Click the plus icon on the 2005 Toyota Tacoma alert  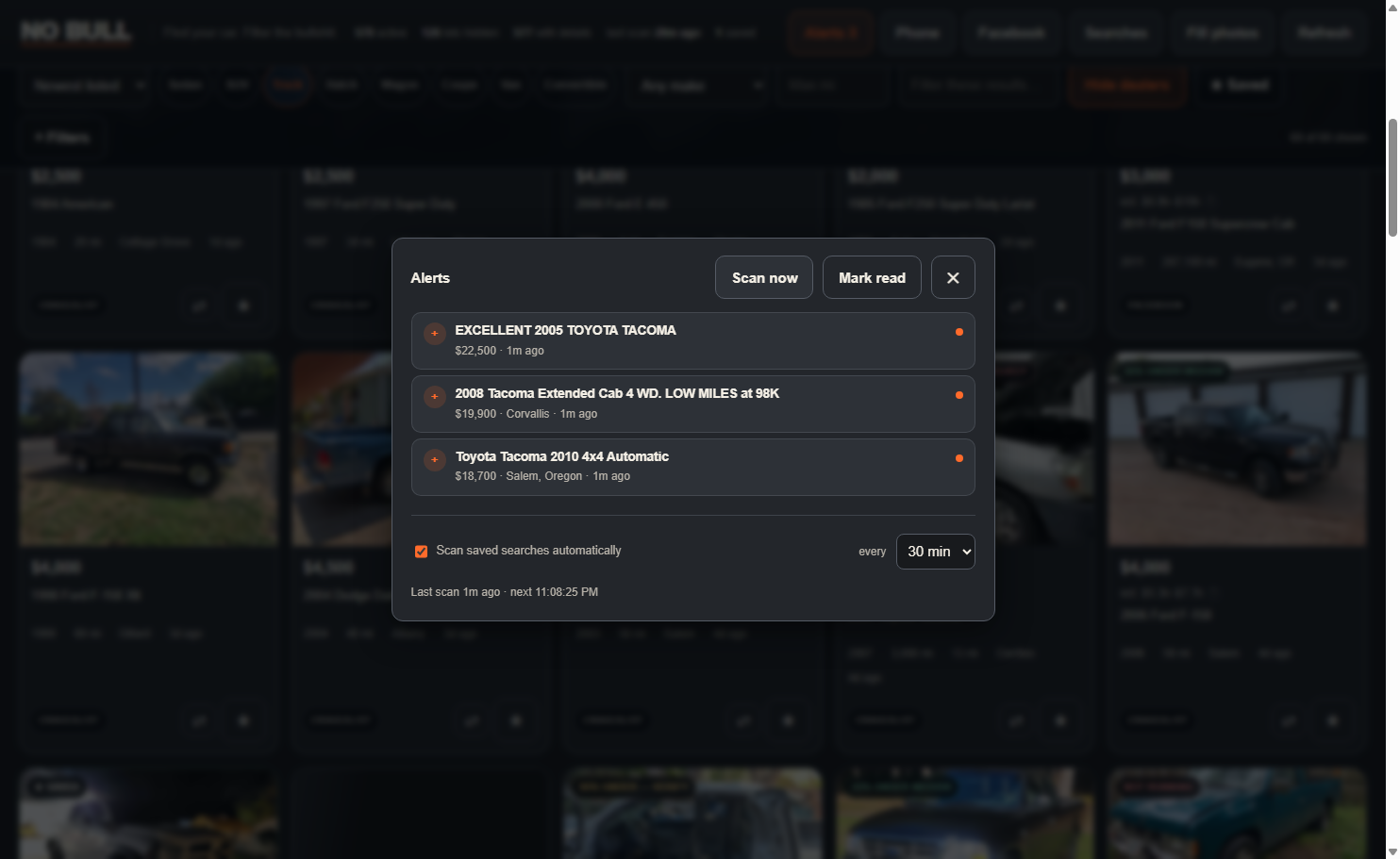(x=434, y=334)
